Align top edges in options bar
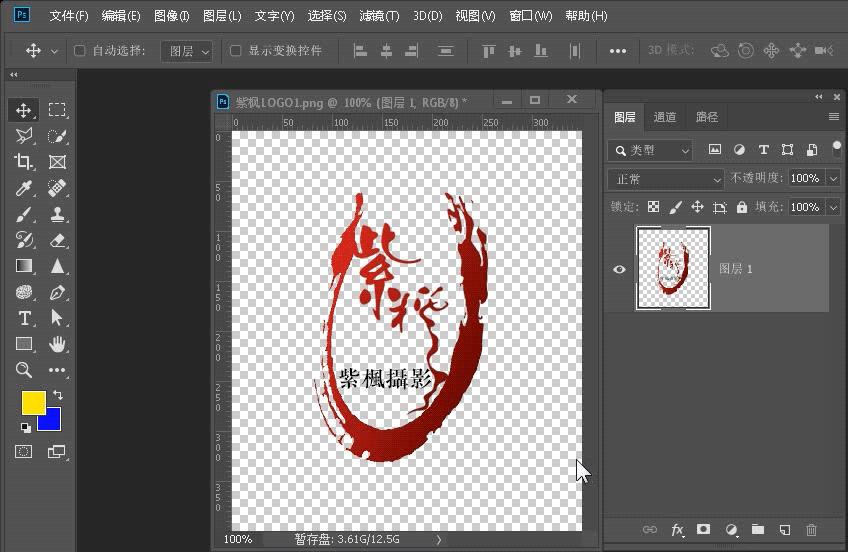The image size is (848, 552). tap(488, 51)
